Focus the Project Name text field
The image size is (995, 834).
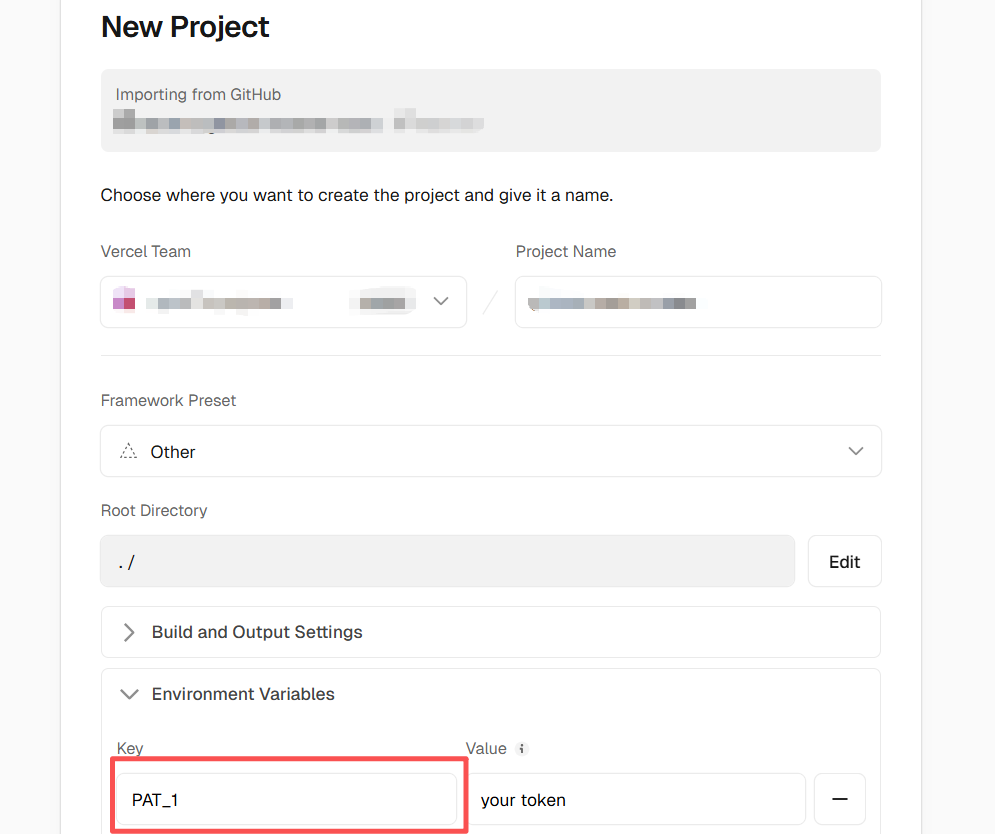coord(697,302)
